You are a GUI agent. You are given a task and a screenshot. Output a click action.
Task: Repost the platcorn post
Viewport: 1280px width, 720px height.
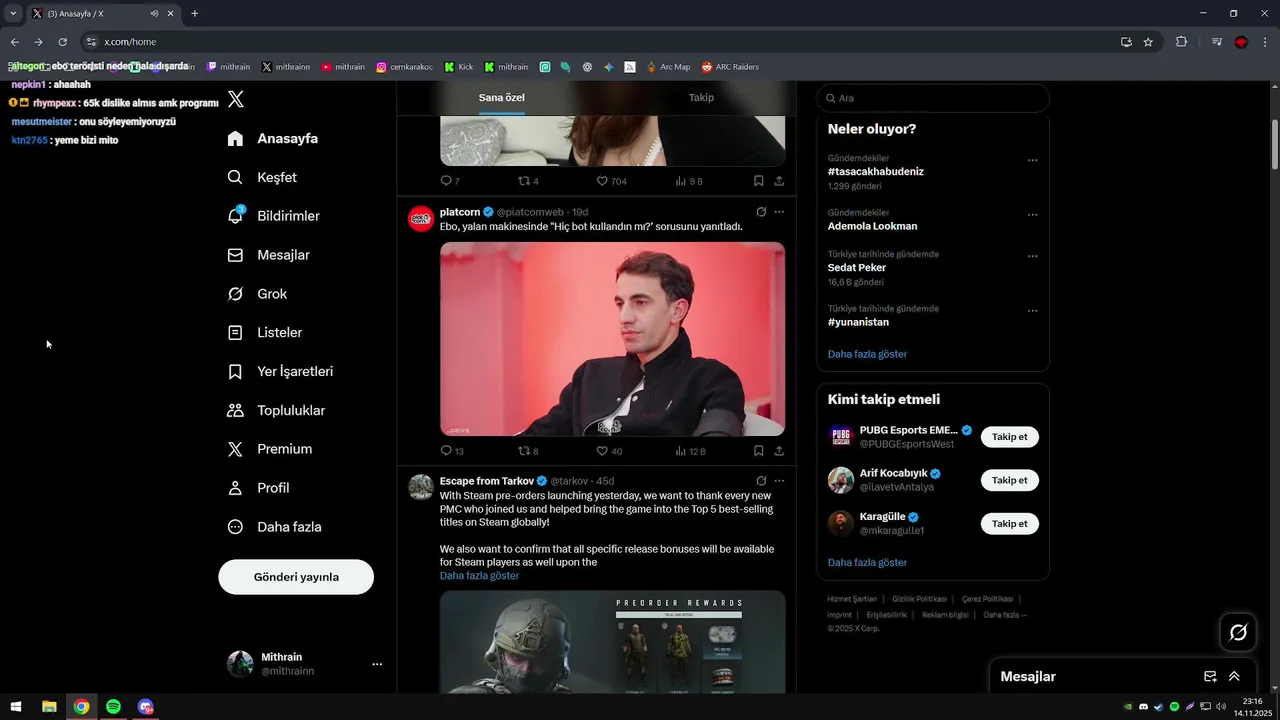[528, 451]
